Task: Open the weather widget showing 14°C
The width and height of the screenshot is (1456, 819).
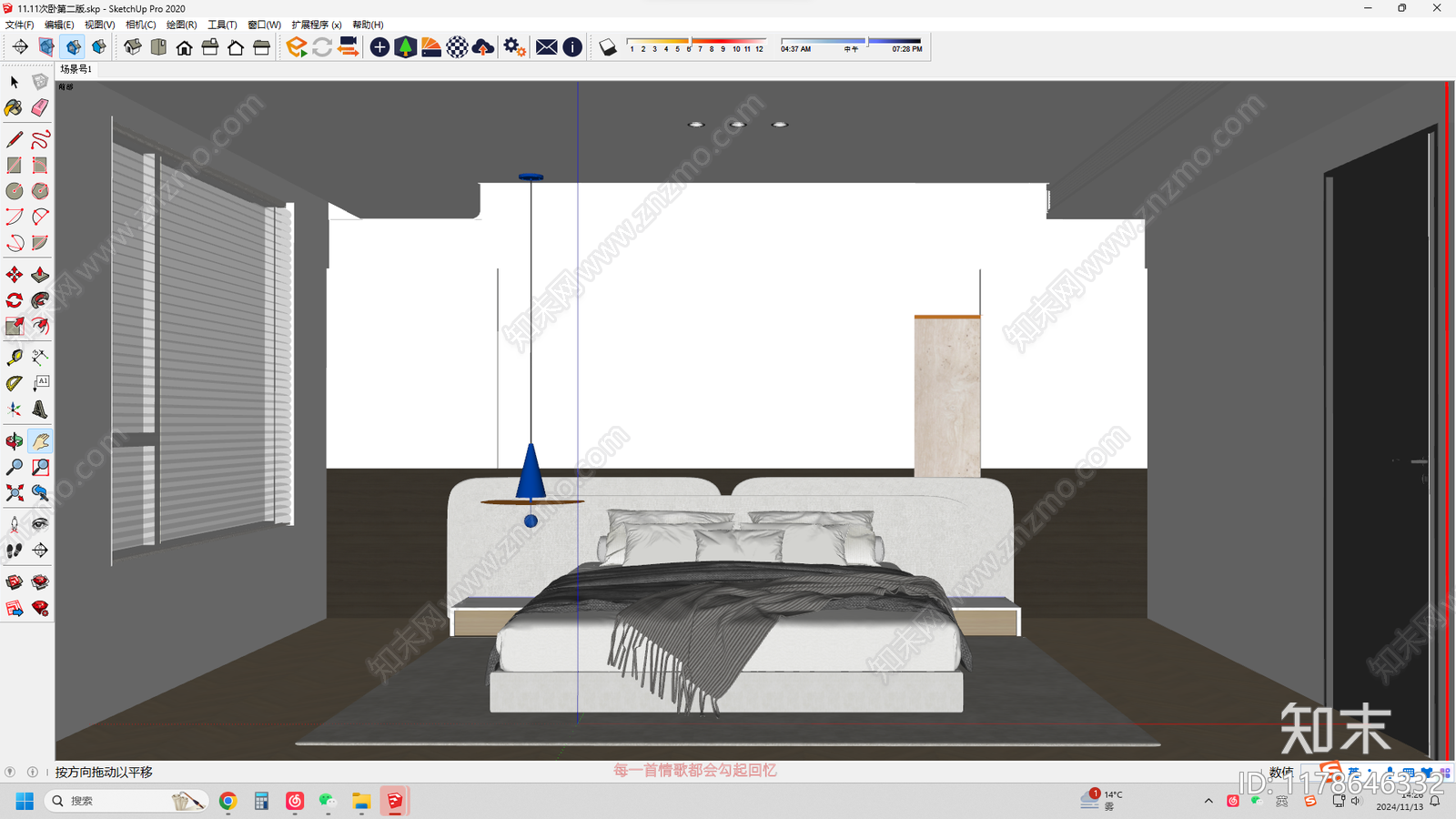Action: [x=1102, y=800]
